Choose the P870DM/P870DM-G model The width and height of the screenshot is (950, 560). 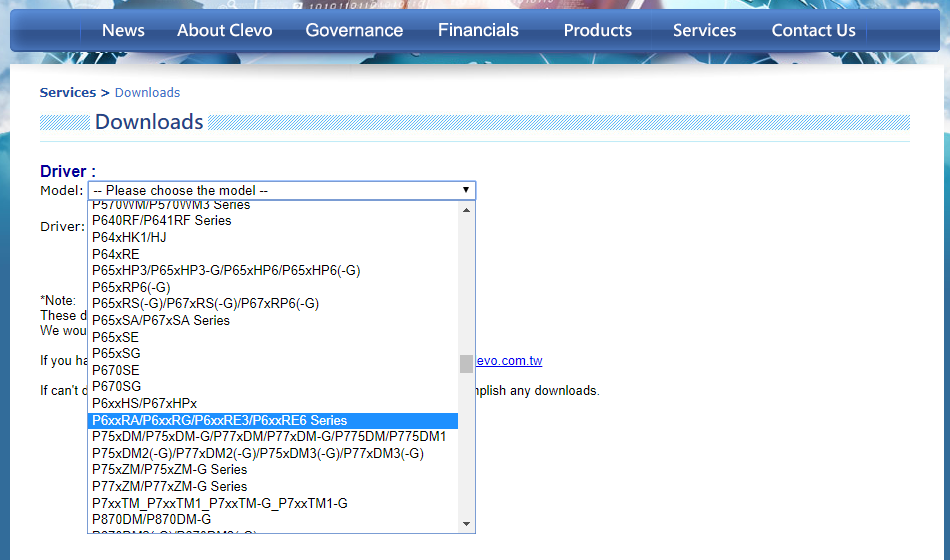pos(273,519)
